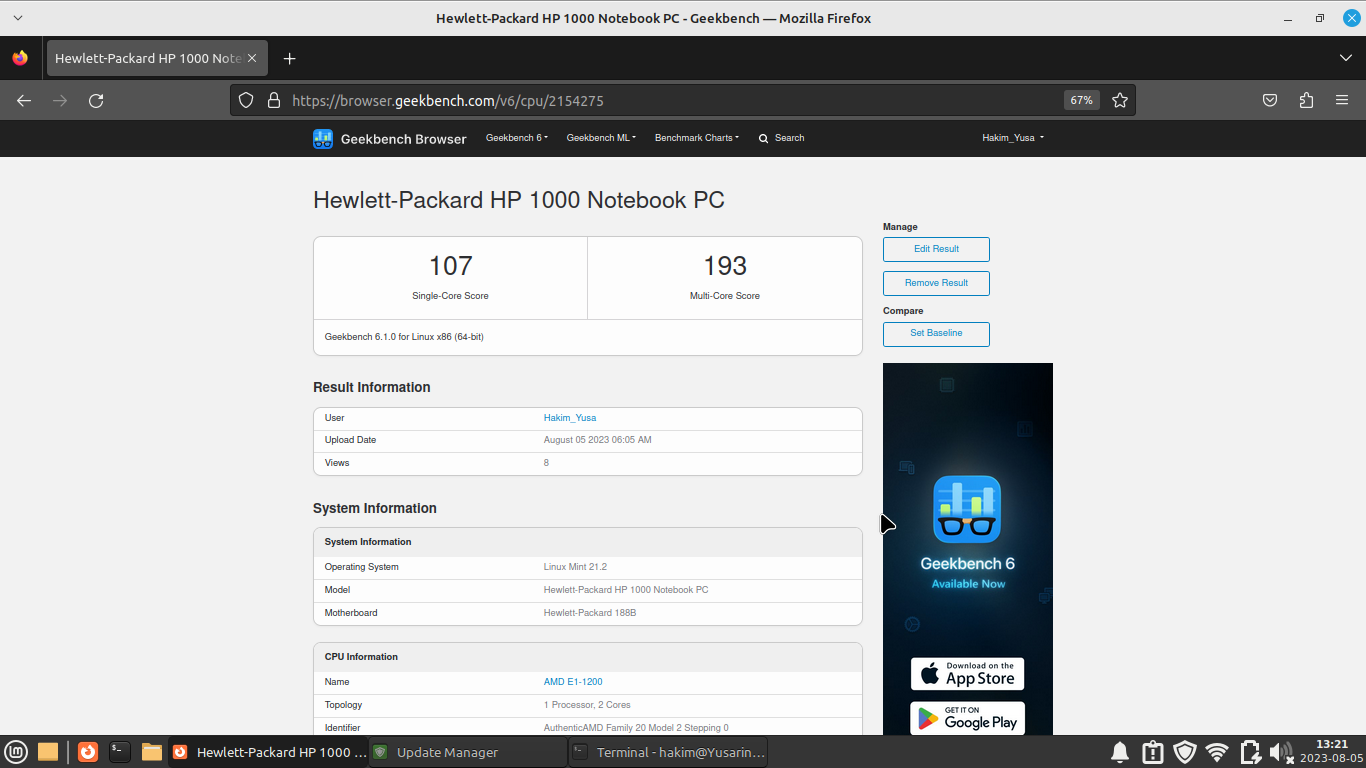
Task: Click the Firefox logo in tab bar
Action: click(20, 58)
